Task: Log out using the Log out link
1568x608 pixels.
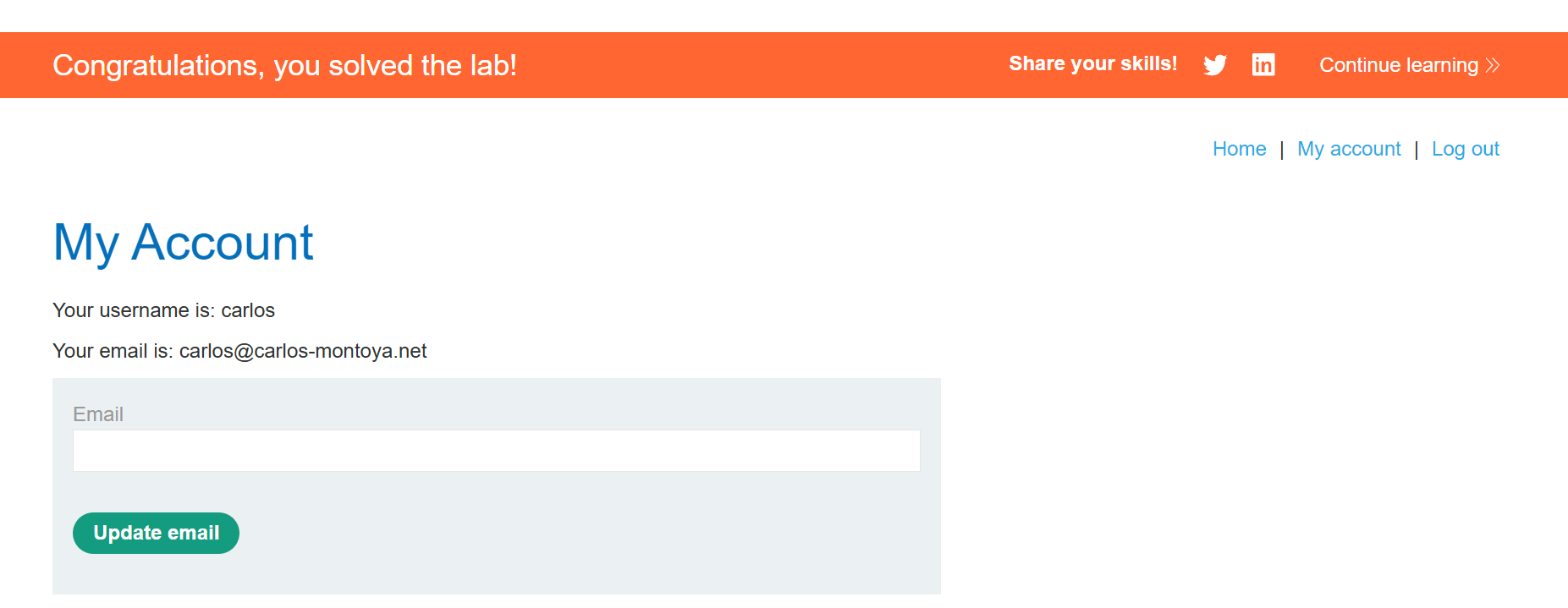Action: coord(1465,149)
